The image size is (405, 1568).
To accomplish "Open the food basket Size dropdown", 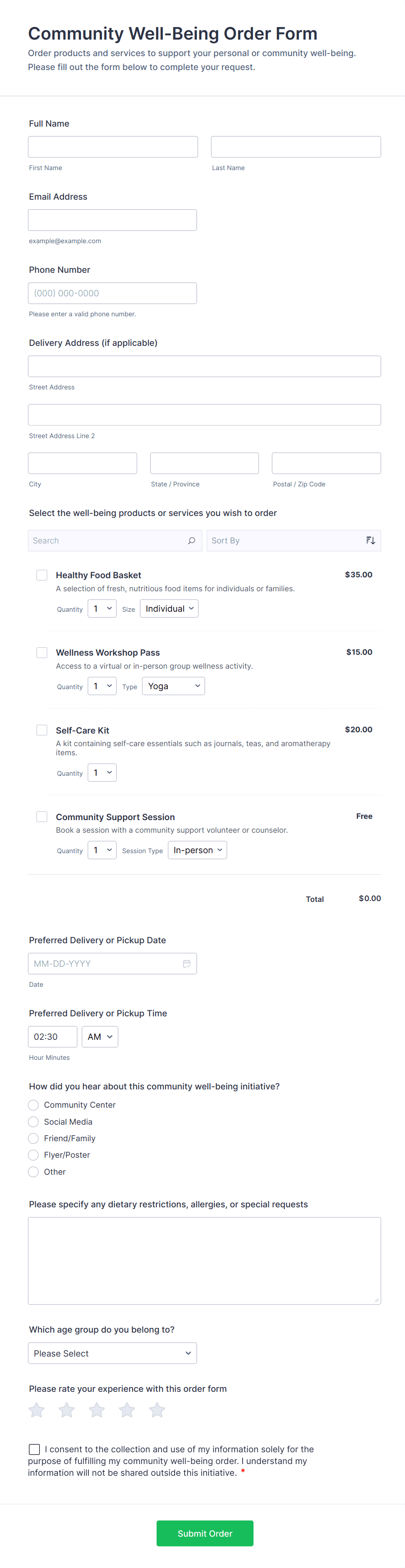I will point(169,609).
